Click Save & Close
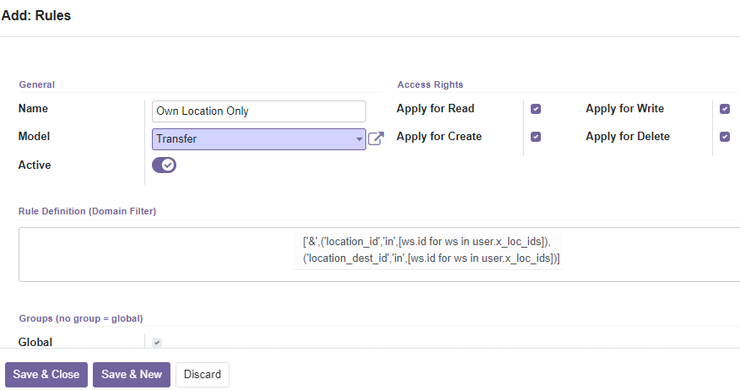740x390 pixels. point(46,374)
